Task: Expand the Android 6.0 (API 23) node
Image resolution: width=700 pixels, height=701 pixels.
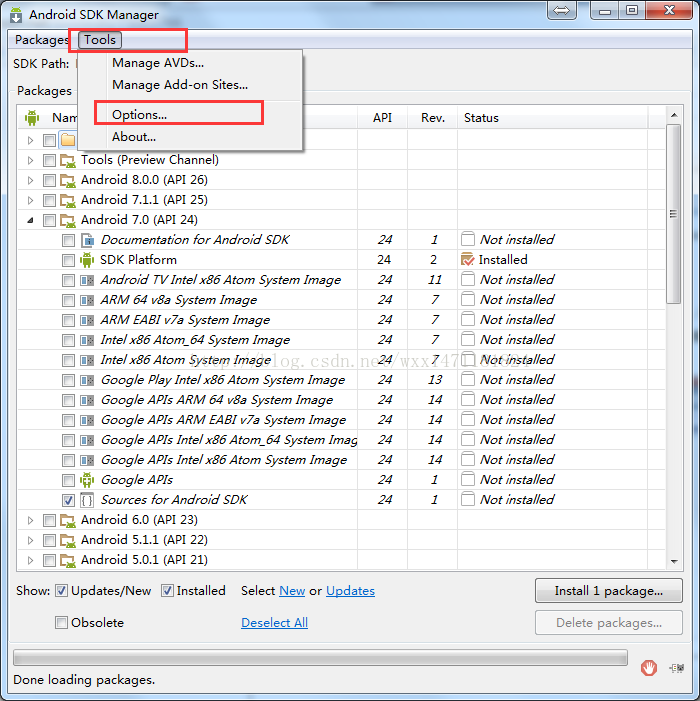Action: 30,520
